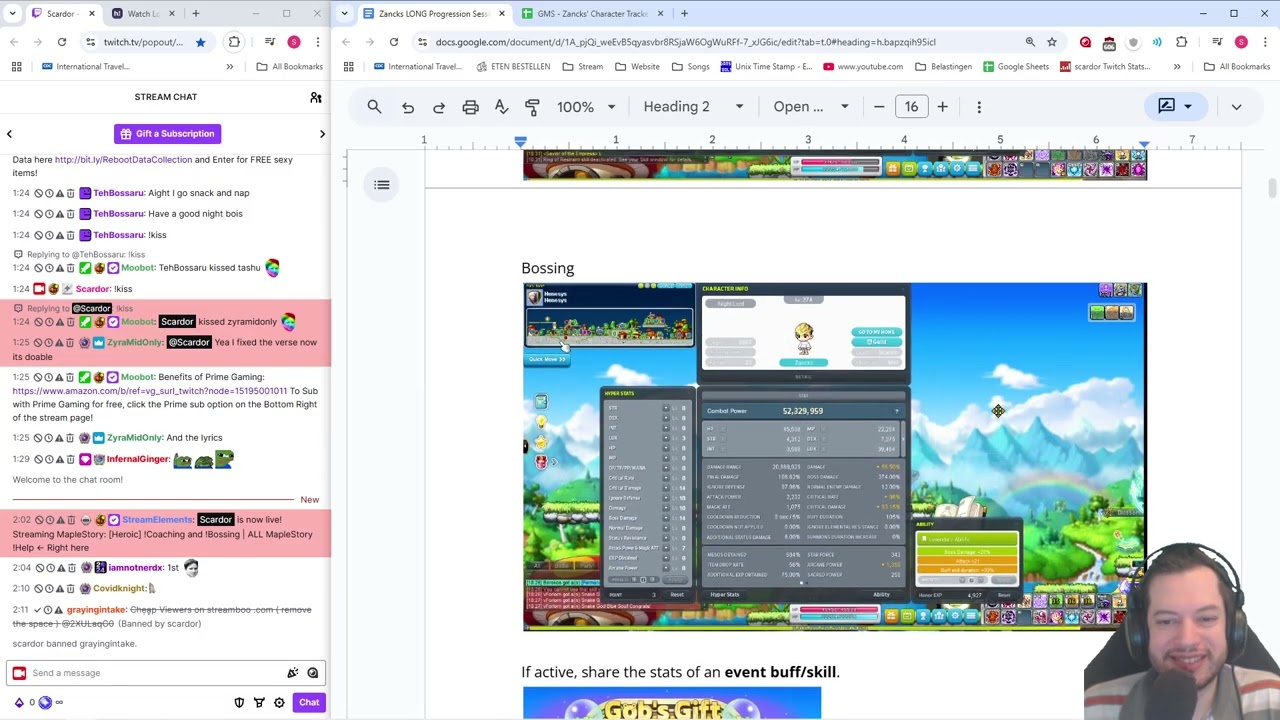Open Extensions menu in Twitch window
1280x720 pixels.
234,42
